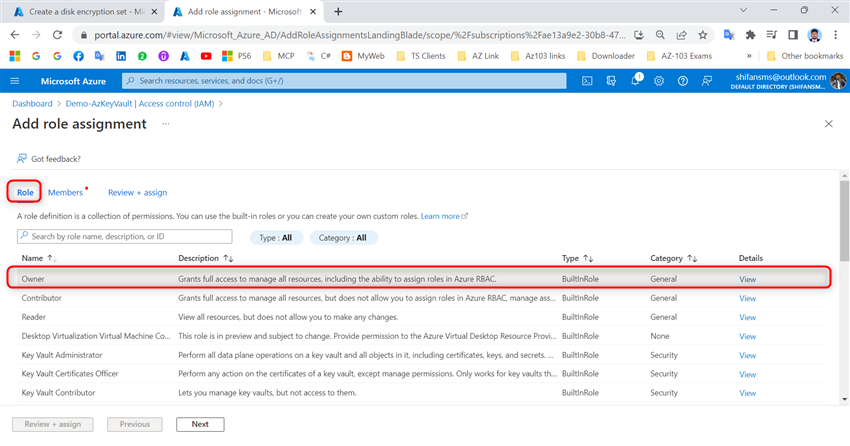The height and width of the screenshot is (446, 850).
Task: Click the browser back arrow
Action: (15, 35)
